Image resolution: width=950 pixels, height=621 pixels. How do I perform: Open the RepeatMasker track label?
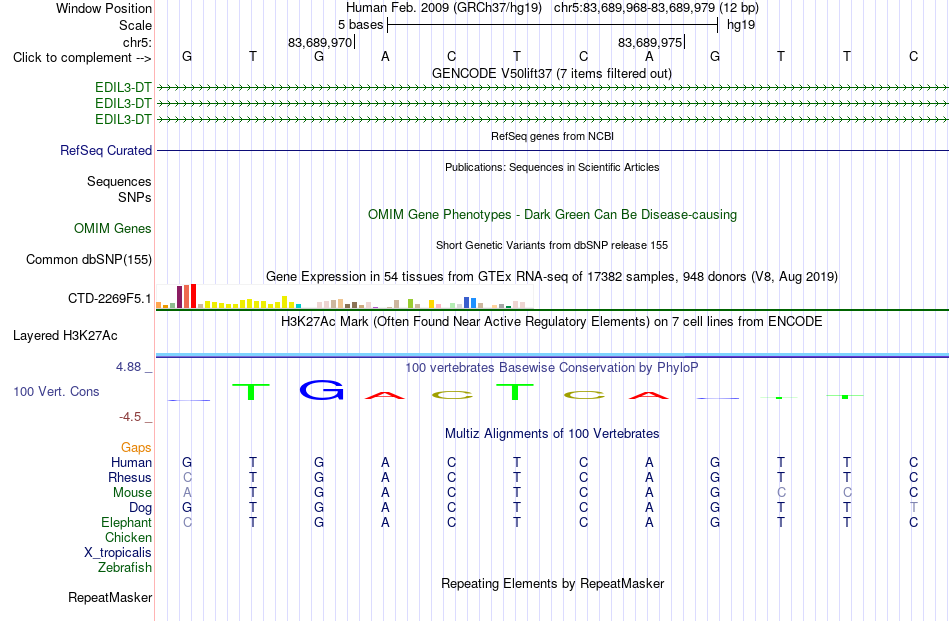tap(110, 597)
